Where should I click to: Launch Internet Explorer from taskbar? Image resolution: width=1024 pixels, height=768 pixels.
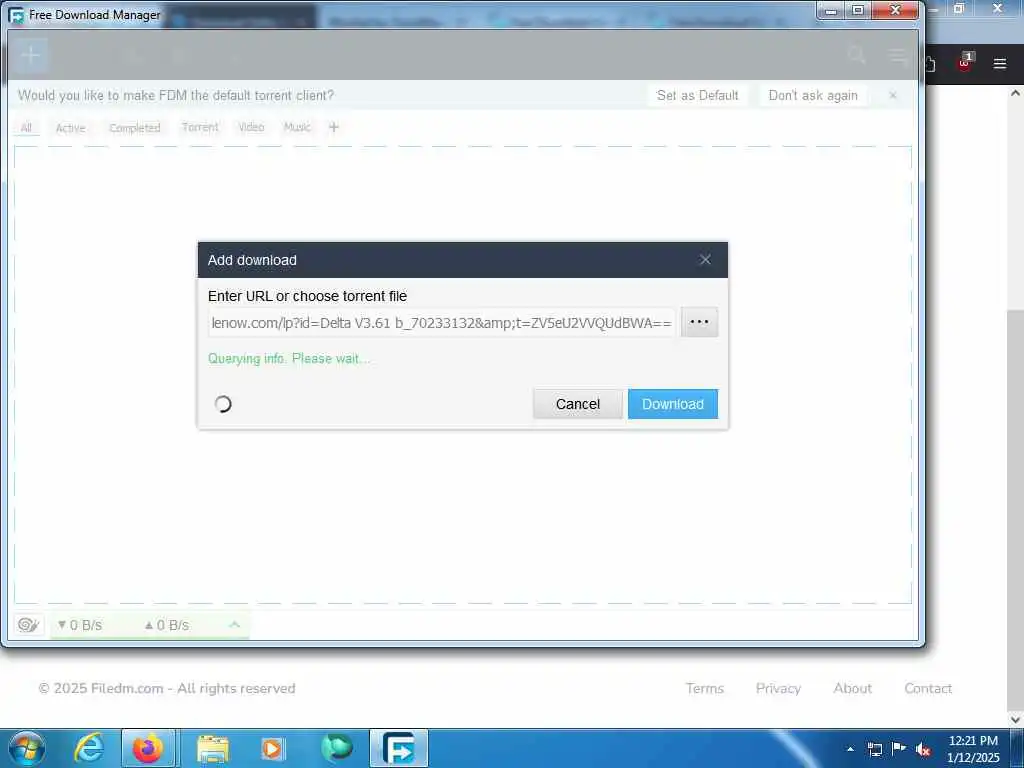click(89, 748)
